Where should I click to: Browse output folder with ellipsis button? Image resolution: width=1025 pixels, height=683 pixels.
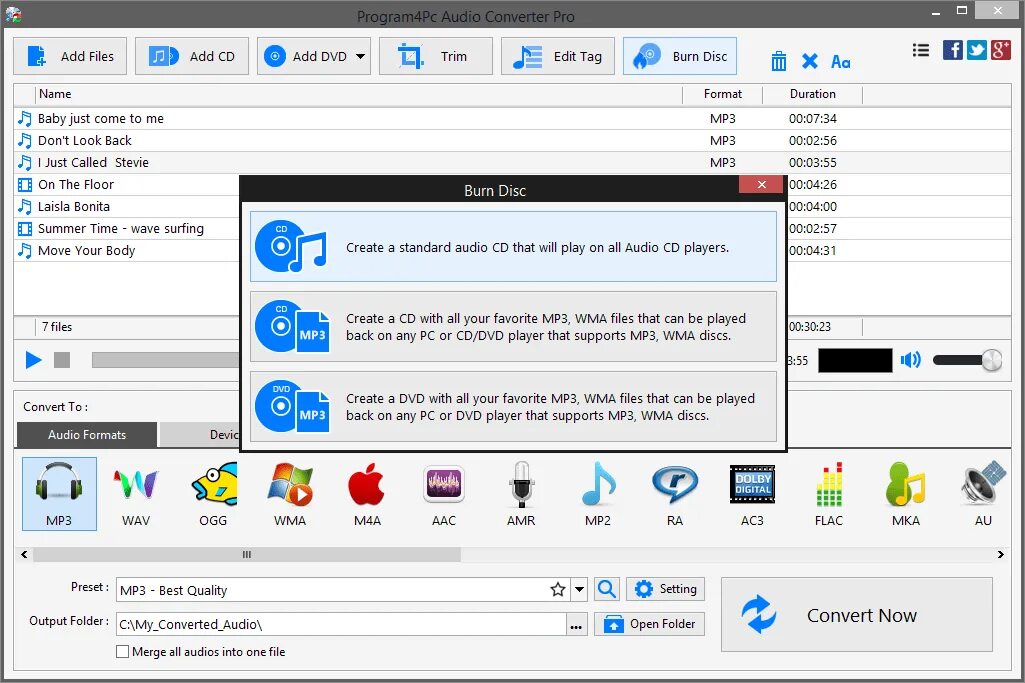pyautogui.click(x=576, y=625)
